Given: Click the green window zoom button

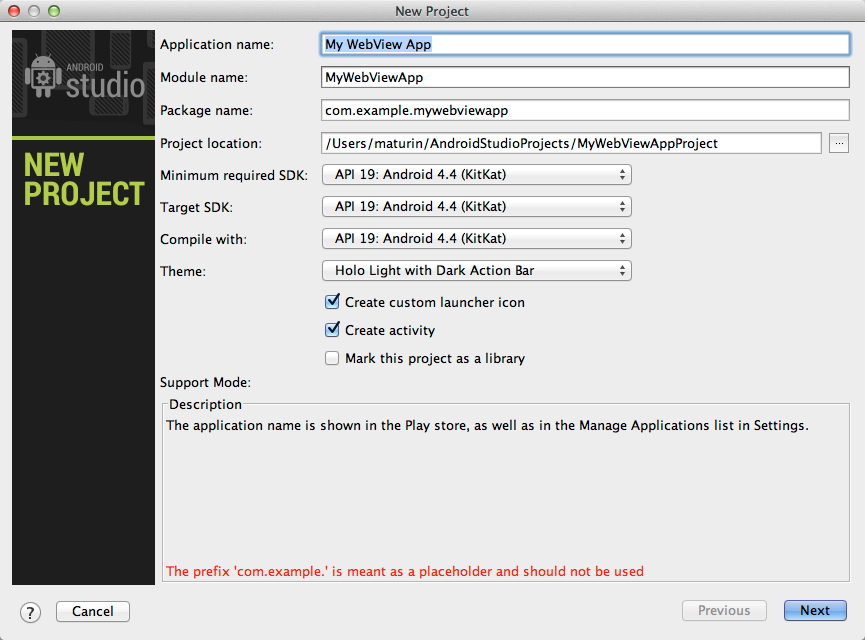Looking at the screenshot, I should tap(54, 11).
